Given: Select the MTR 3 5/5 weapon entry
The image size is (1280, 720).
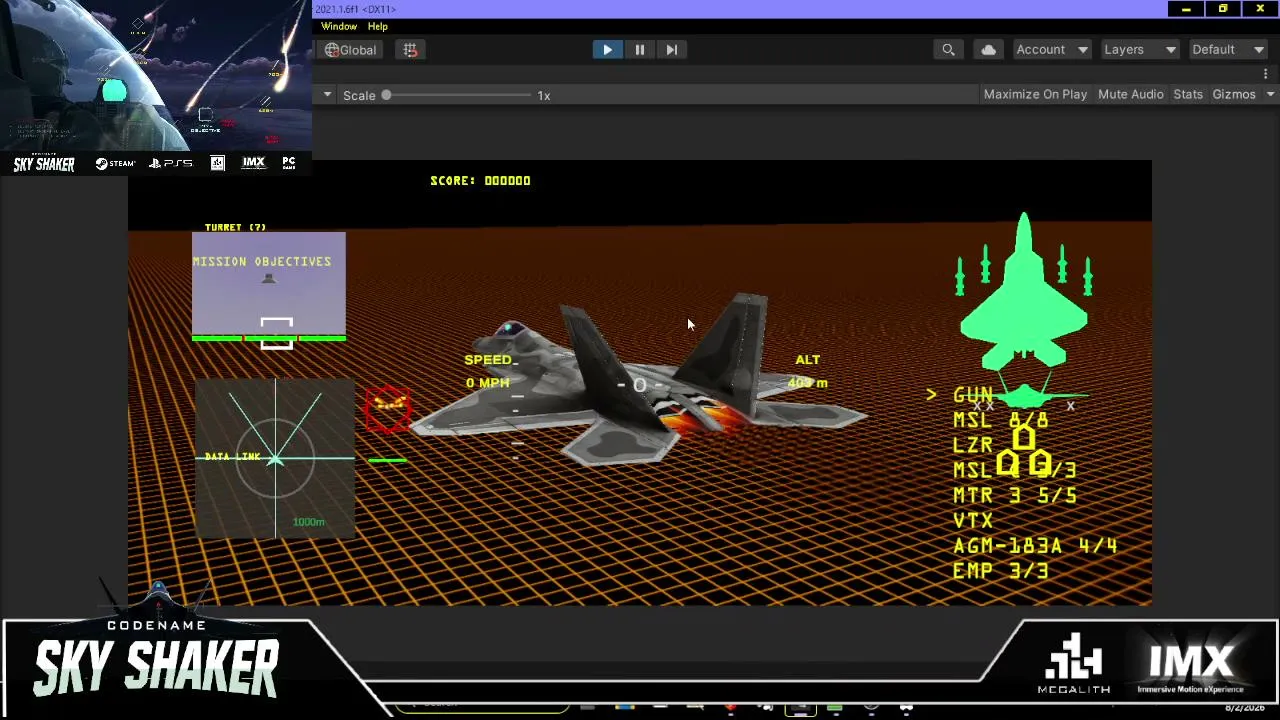Looking at the screenshot, I should point(1015,495).
